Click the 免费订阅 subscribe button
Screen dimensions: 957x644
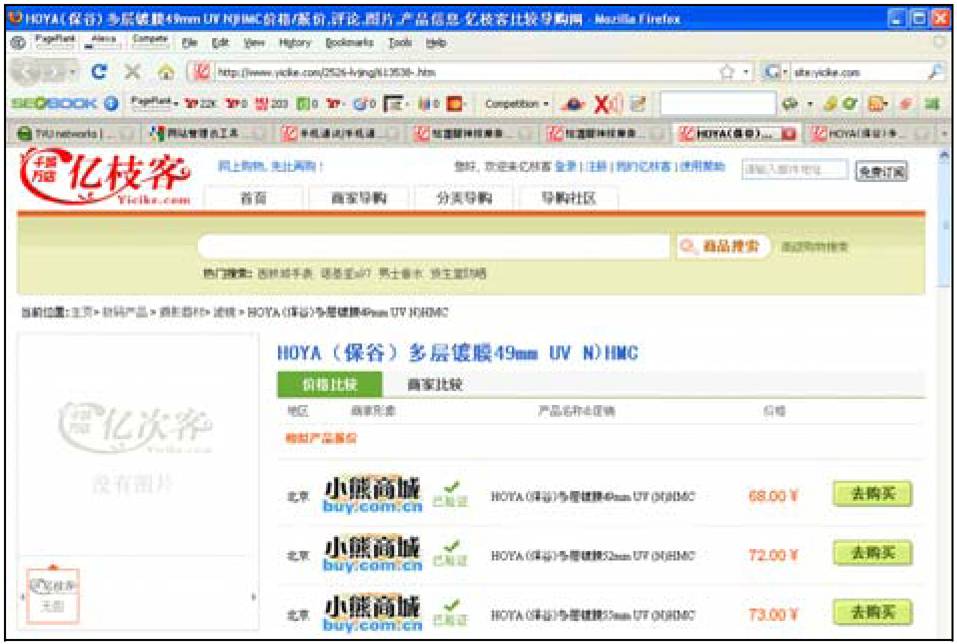click(x=881, y=172)
